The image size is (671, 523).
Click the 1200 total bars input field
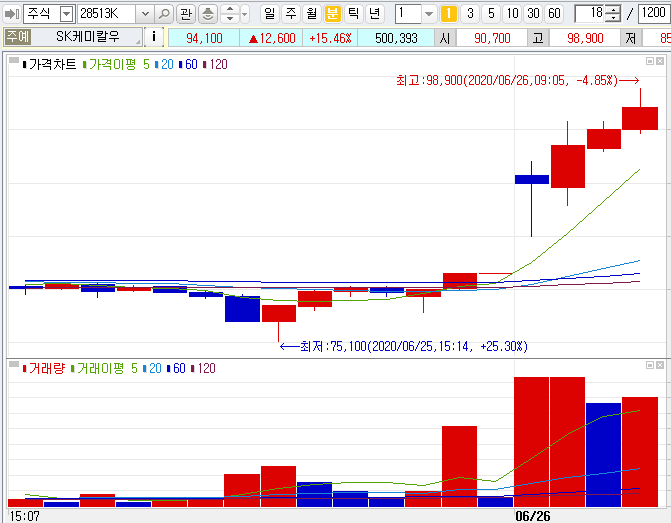coord(654,14)
